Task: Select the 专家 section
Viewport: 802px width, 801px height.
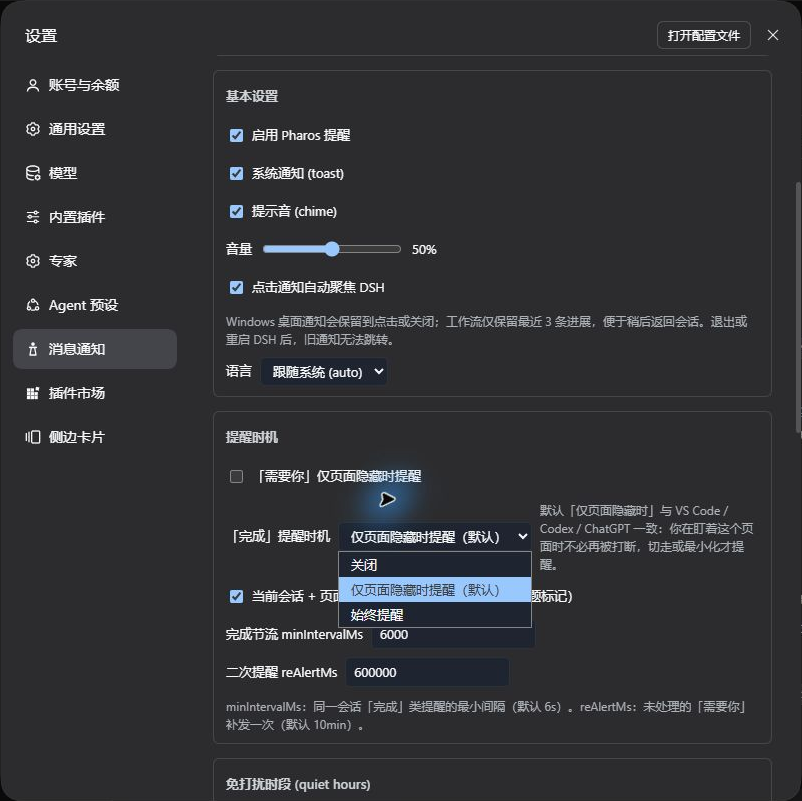Action: (95, 261)
